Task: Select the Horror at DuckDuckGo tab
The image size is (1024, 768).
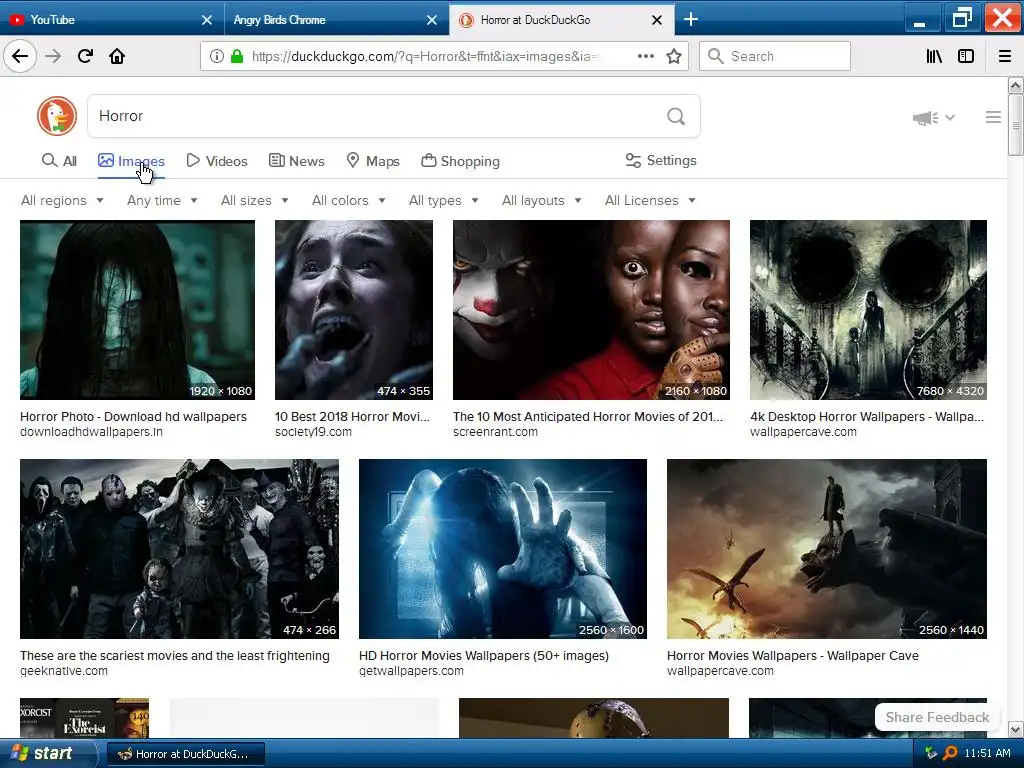Action: 562,20
